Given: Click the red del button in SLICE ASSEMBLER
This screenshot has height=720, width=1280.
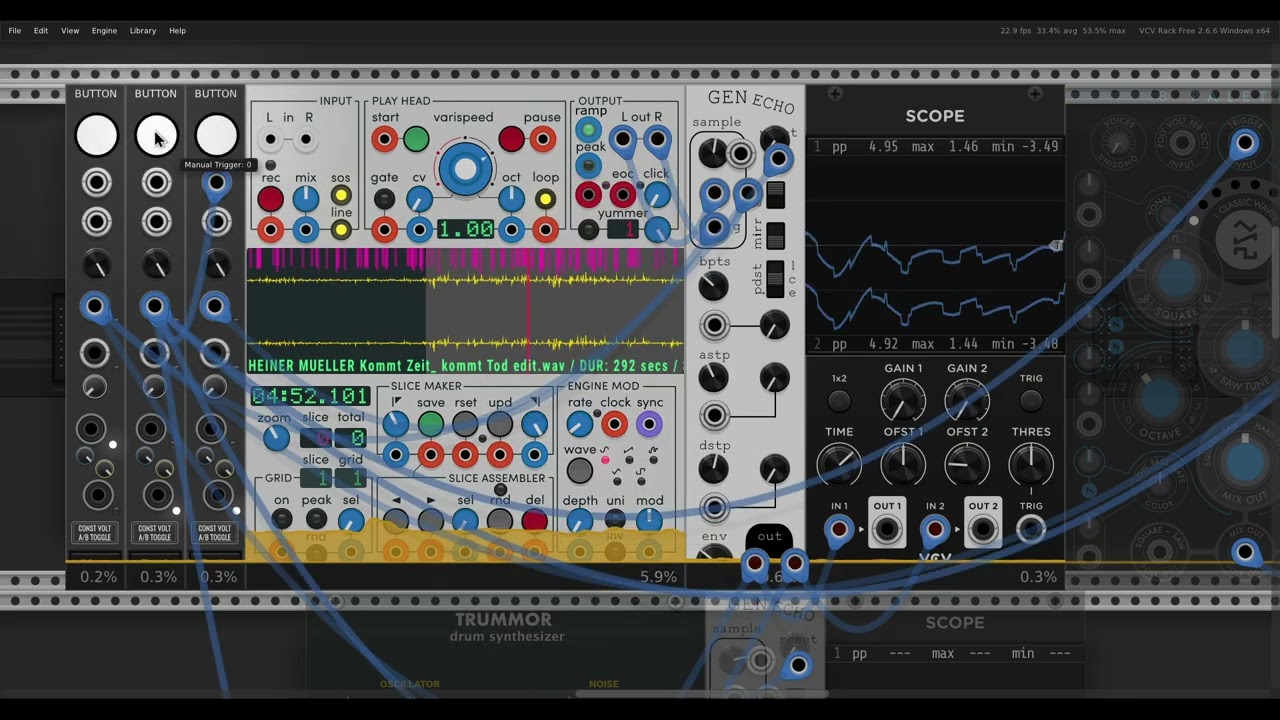Looking at the screenshot, I should tap(535, 520).
